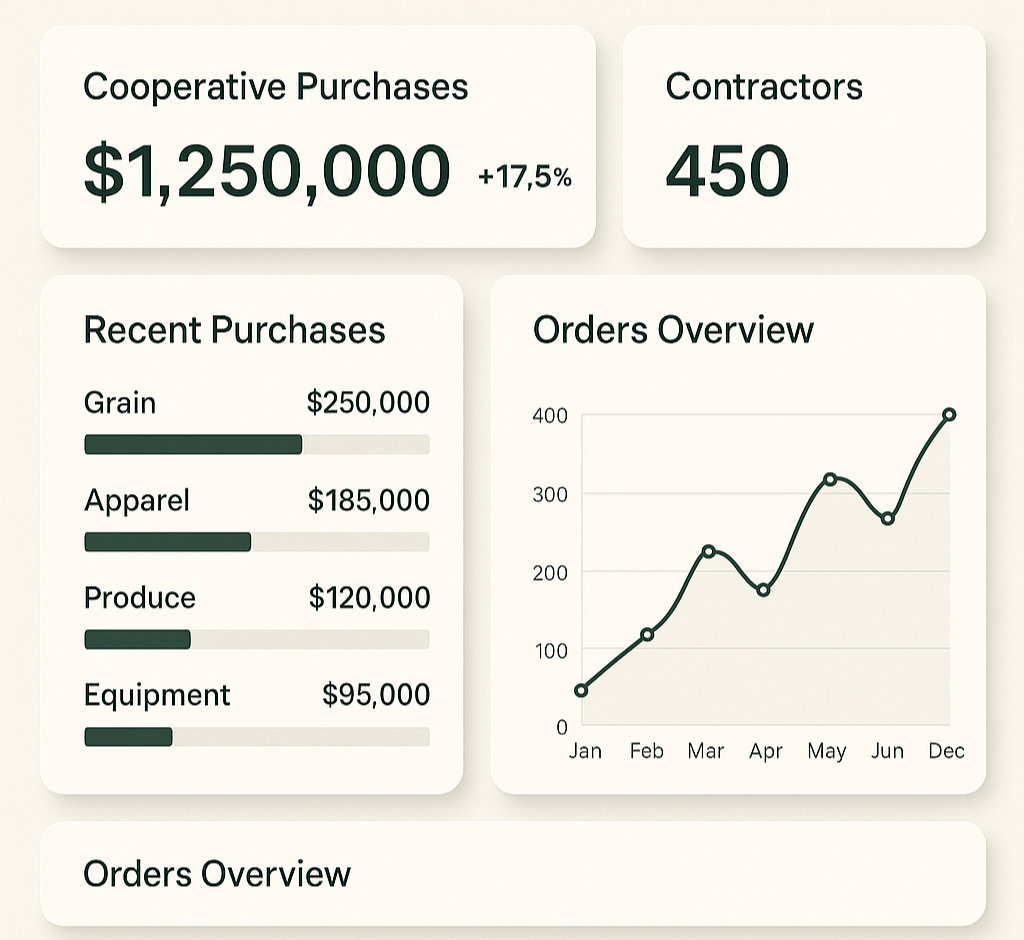1024x940 pixels.
Task: Select the $250,000 Grain amount
Action: coord(366,403)
